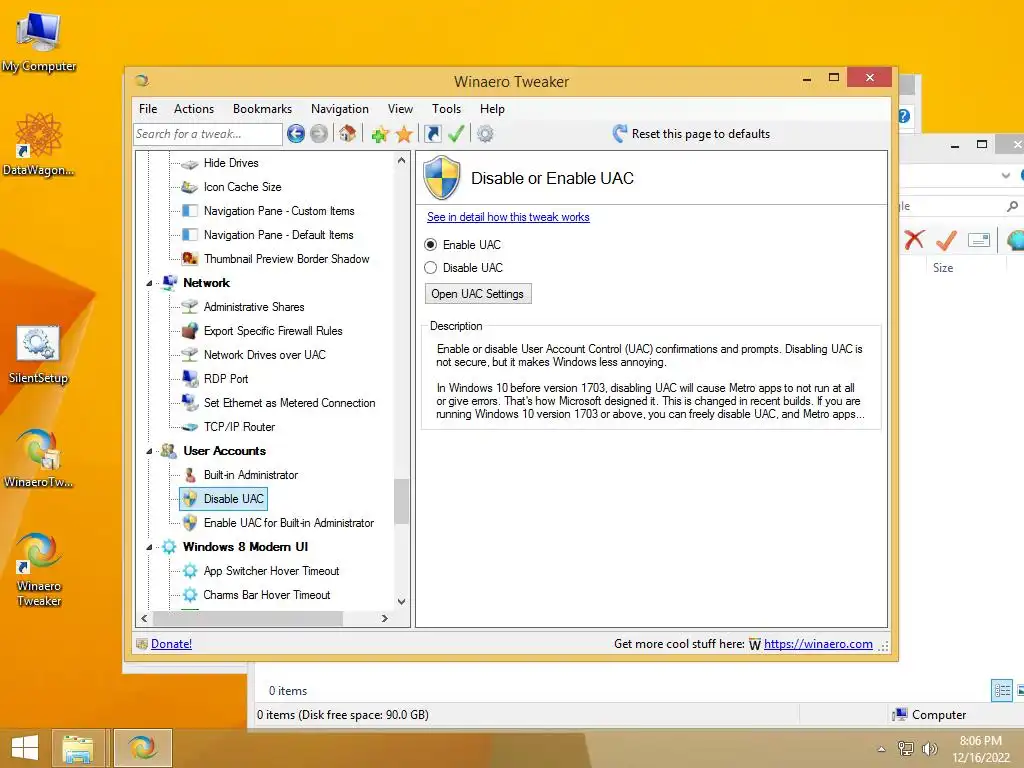Click tree scroll up arrow
1024x768 pixels.
pos(402,161)
